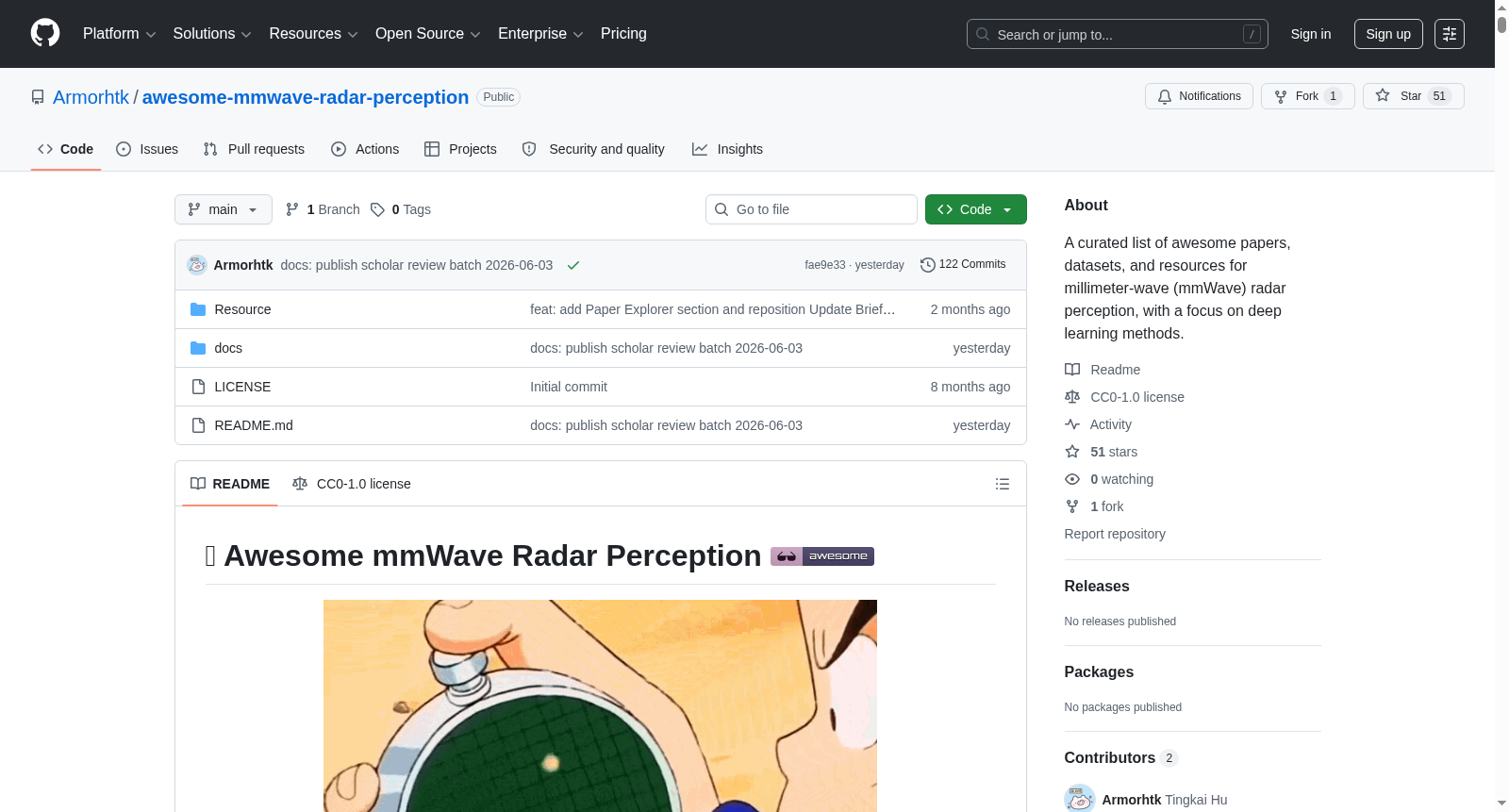Open README outline list icon
Image resolution: width=1509 pixels, height=812 pixels.
click(x=1003, y=484)
